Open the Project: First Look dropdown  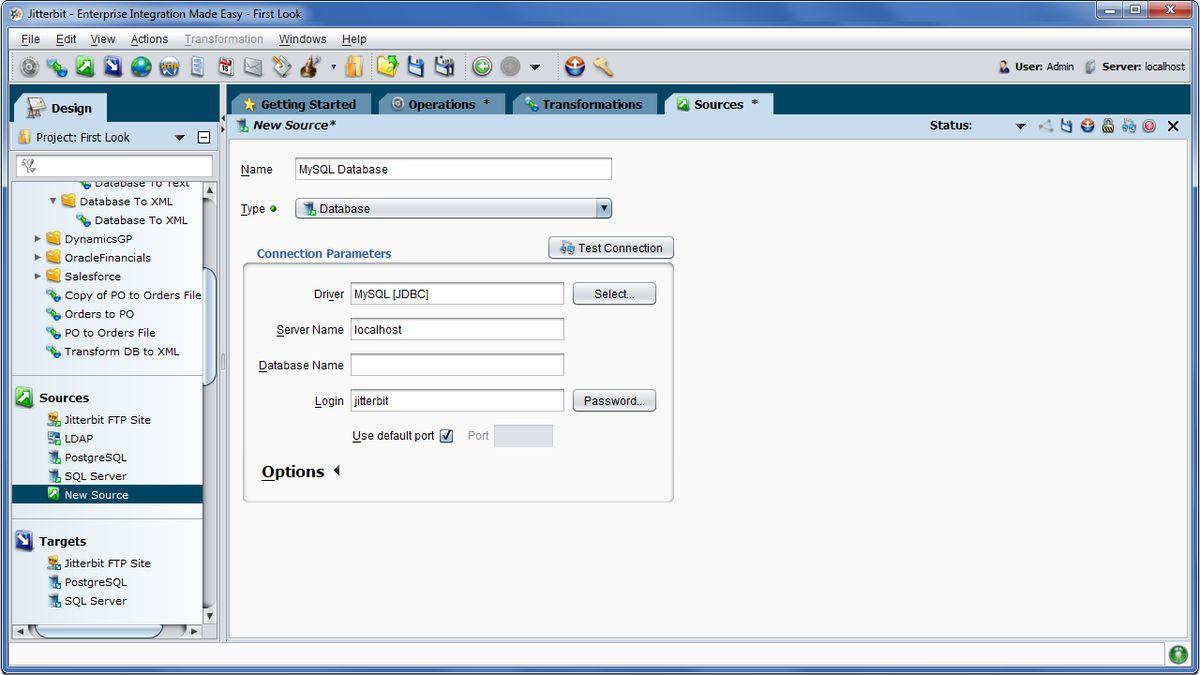tap(180, 138)
